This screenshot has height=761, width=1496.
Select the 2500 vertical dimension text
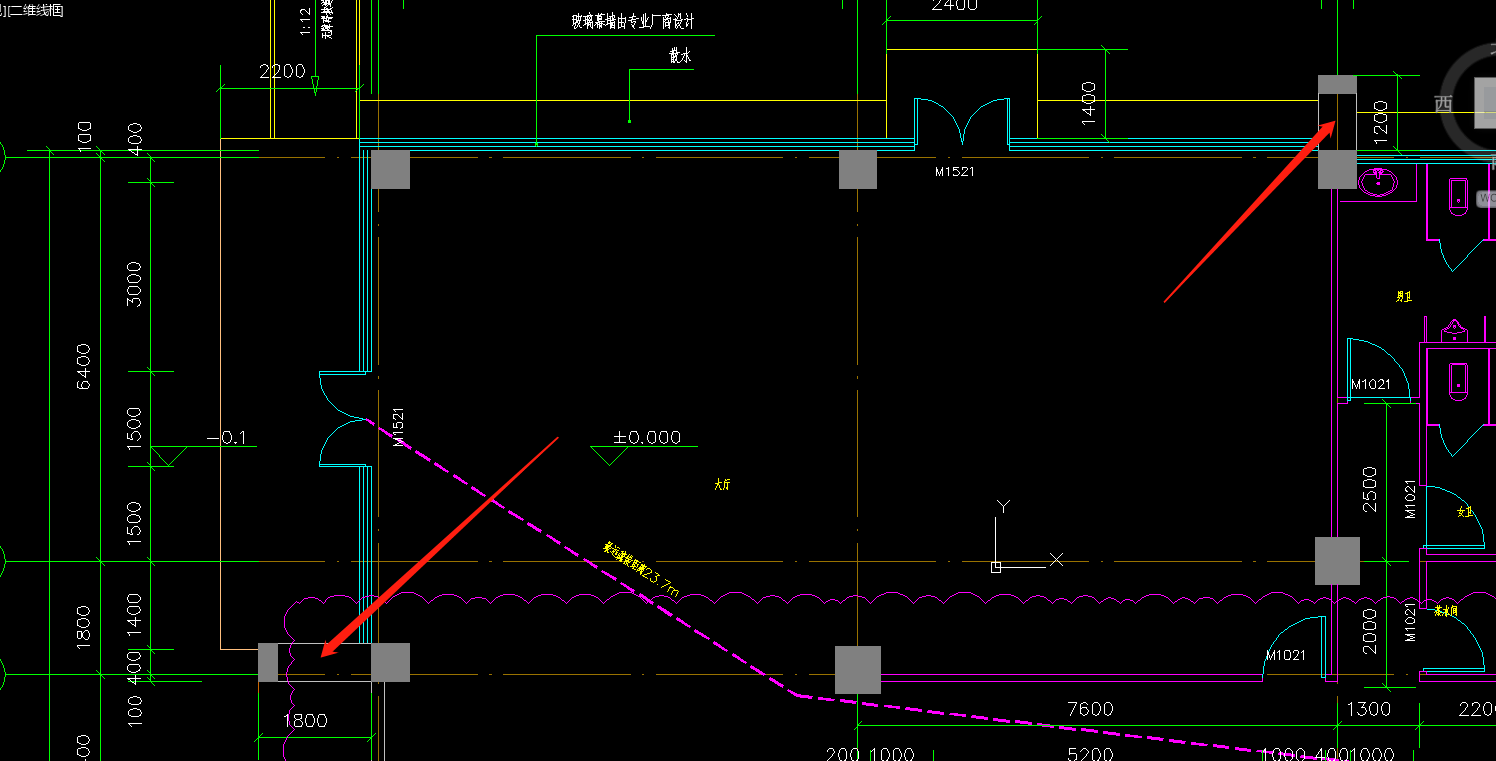1370,489
